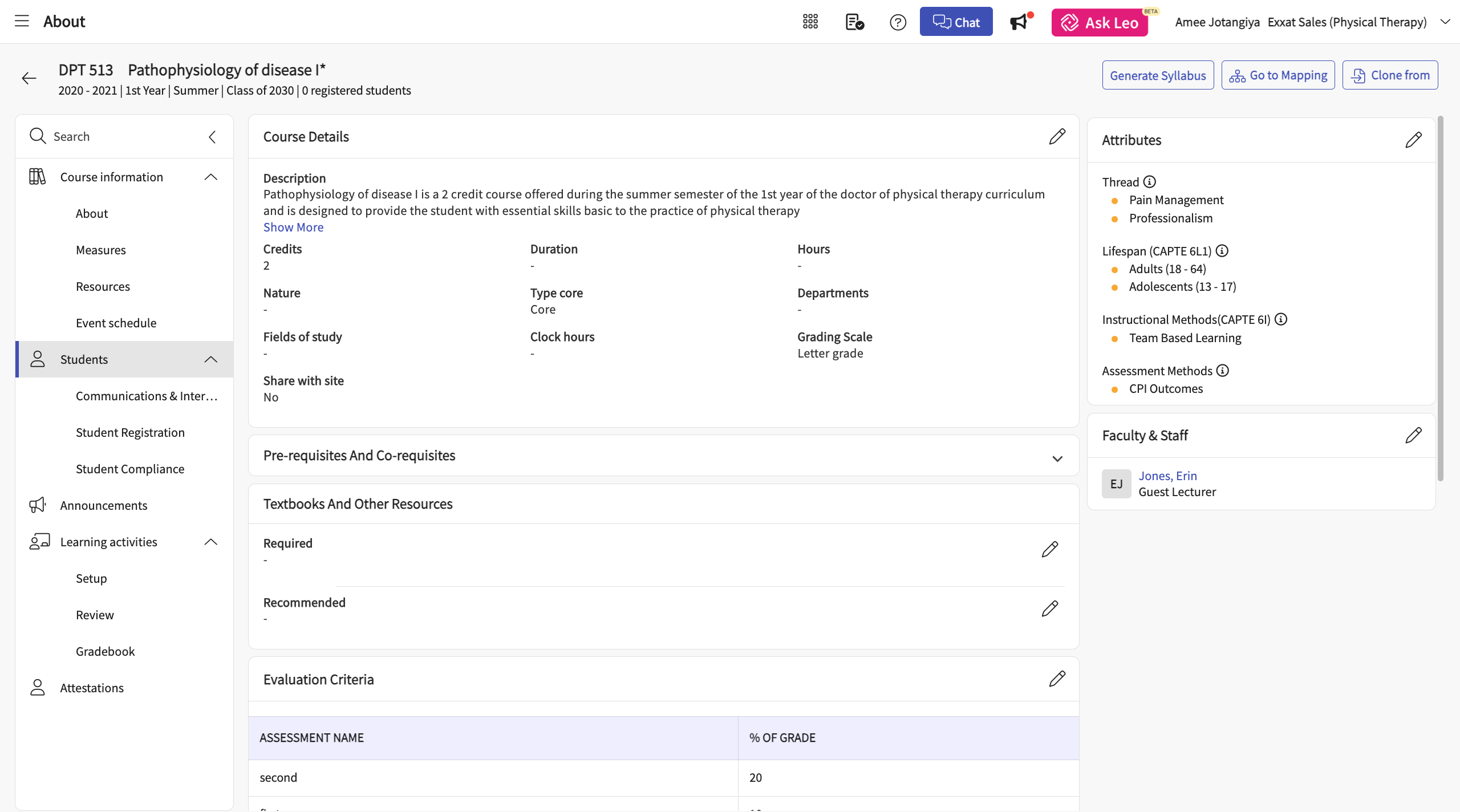Viewport: 1460px width, 812px height.
Task: Open the announcements megaphone notification icon
Action: tap(1019, 22)
